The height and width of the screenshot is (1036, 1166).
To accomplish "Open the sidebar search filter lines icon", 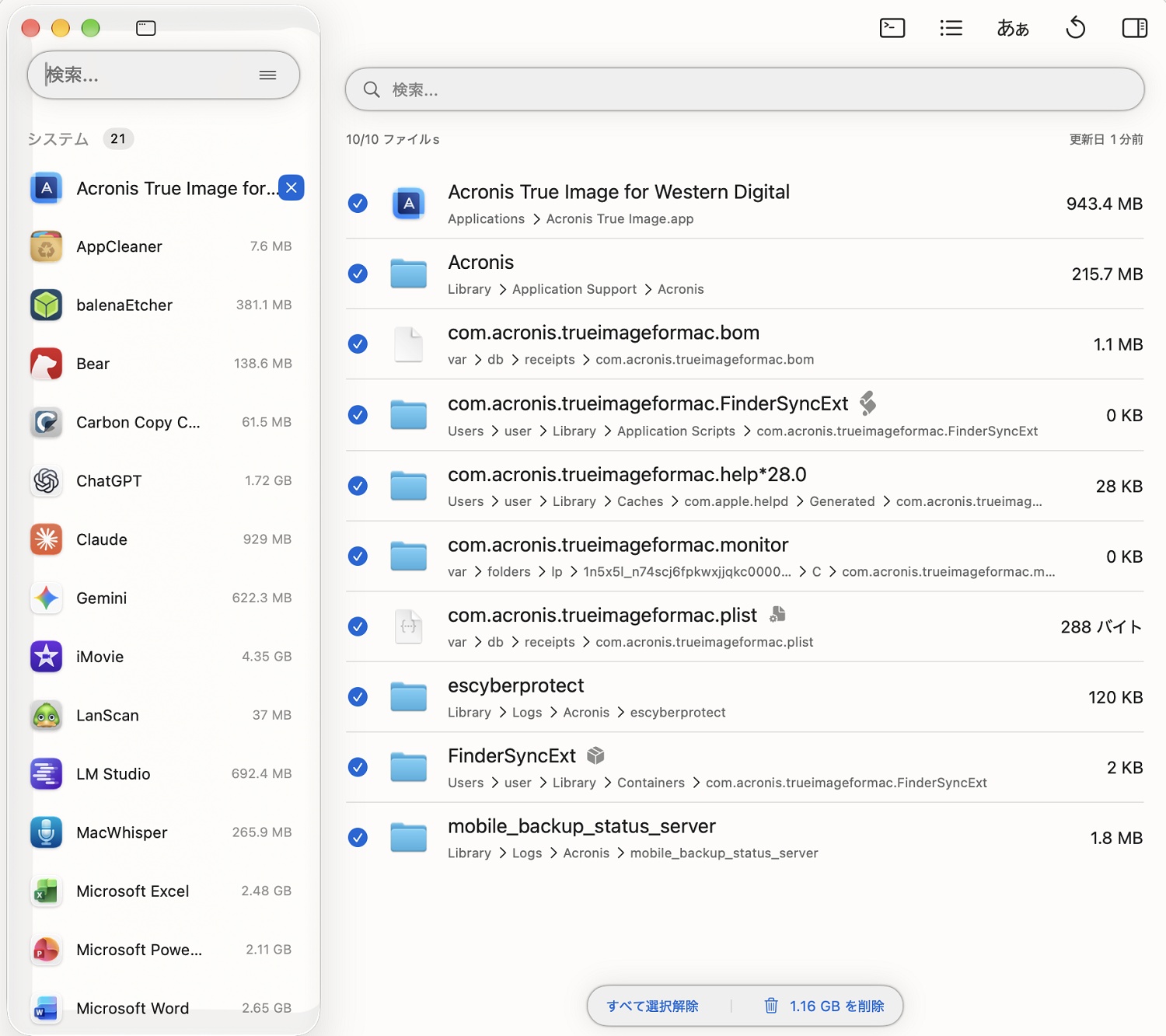I will [268, 75].
